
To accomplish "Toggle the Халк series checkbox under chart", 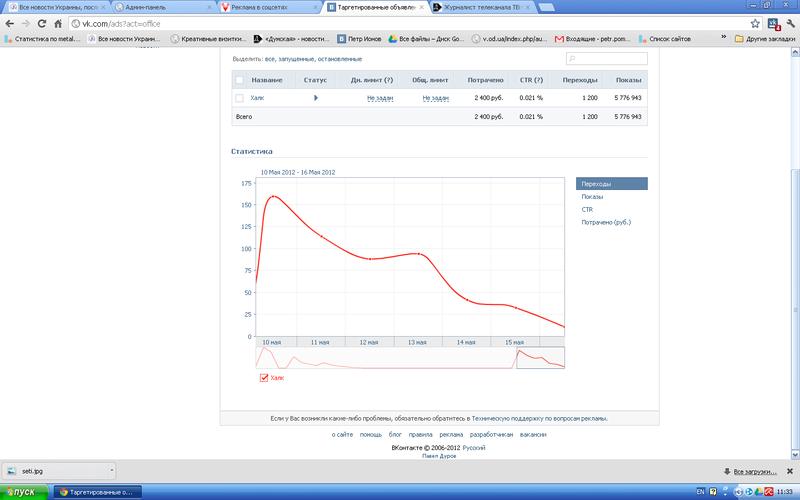I will pos(264,378).
